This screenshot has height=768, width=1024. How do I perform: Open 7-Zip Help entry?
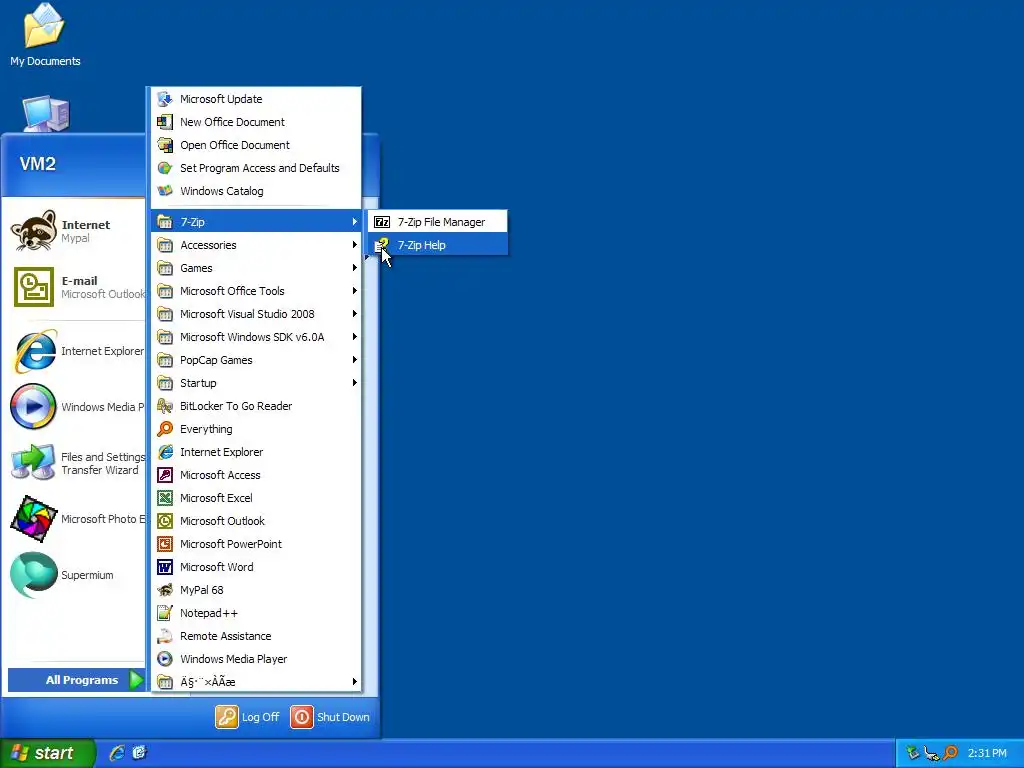[x=438, y=245]
